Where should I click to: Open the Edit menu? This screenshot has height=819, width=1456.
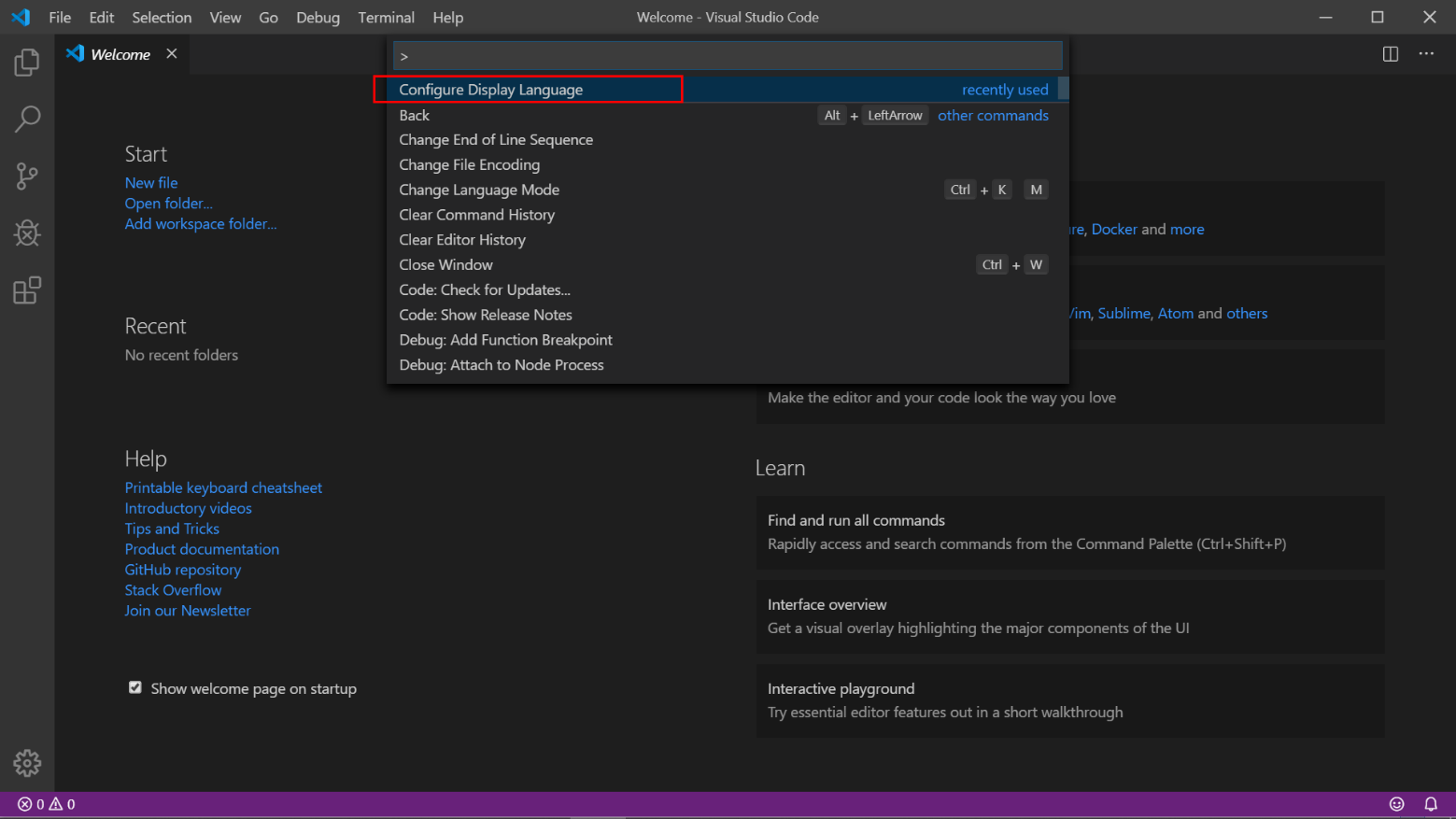click(x=102, y=17)
